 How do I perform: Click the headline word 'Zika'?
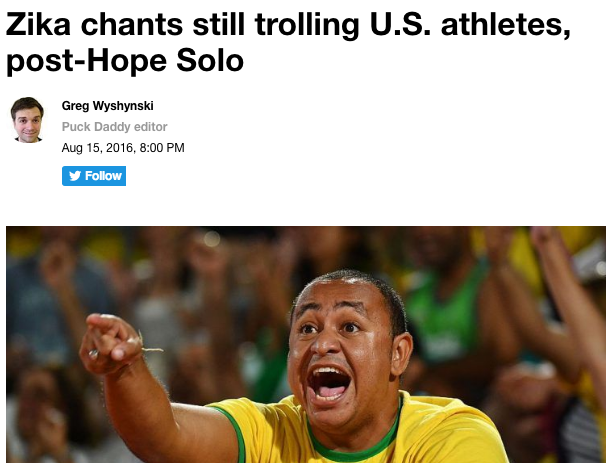38,24
